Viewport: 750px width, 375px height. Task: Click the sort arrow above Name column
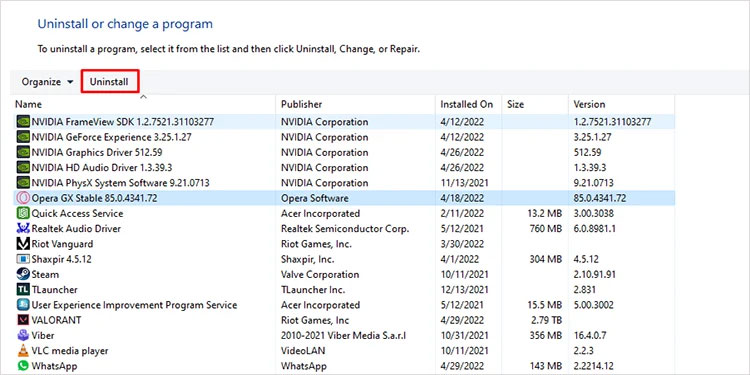[143, 97]
